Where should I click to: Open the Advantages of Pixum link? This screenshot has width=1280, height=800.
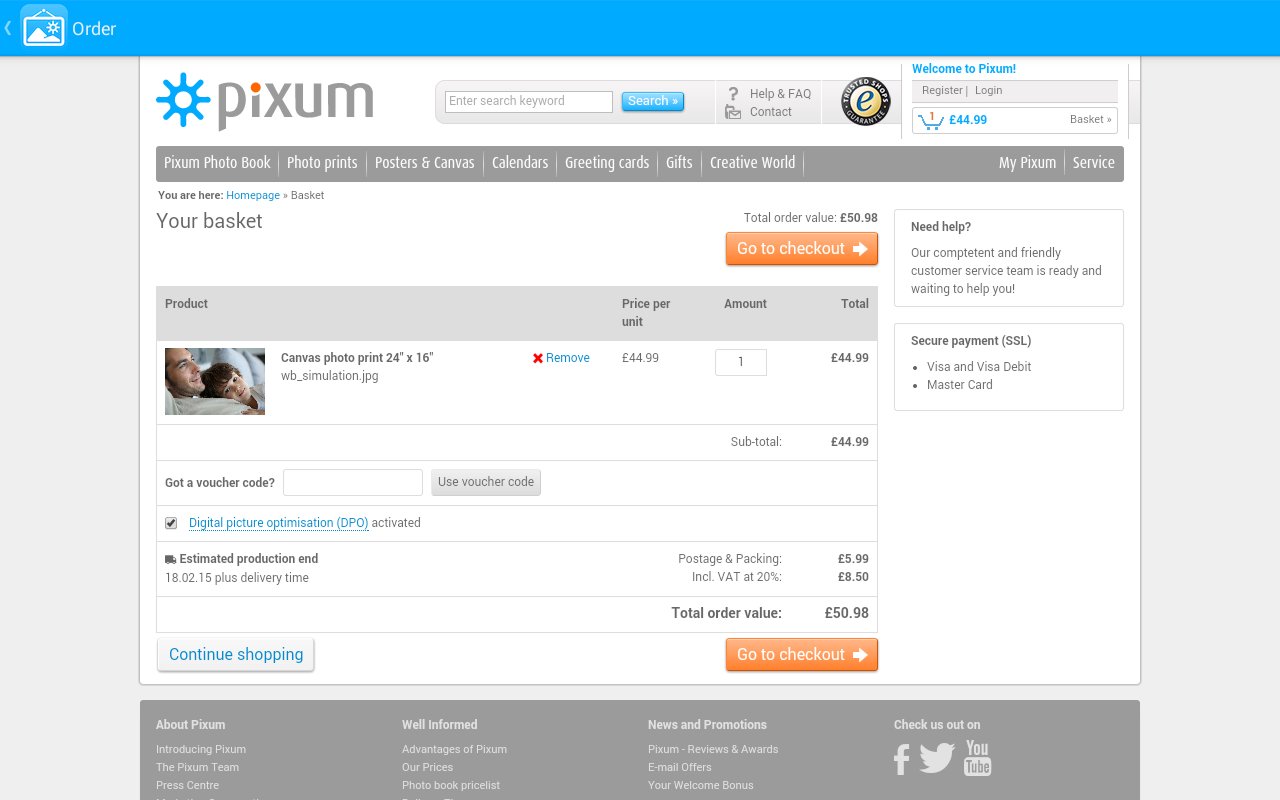coord(455,749)
